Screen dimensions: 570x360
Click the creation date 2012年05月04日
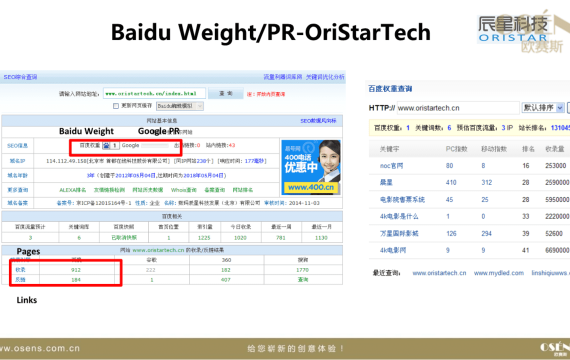[136, 175]
